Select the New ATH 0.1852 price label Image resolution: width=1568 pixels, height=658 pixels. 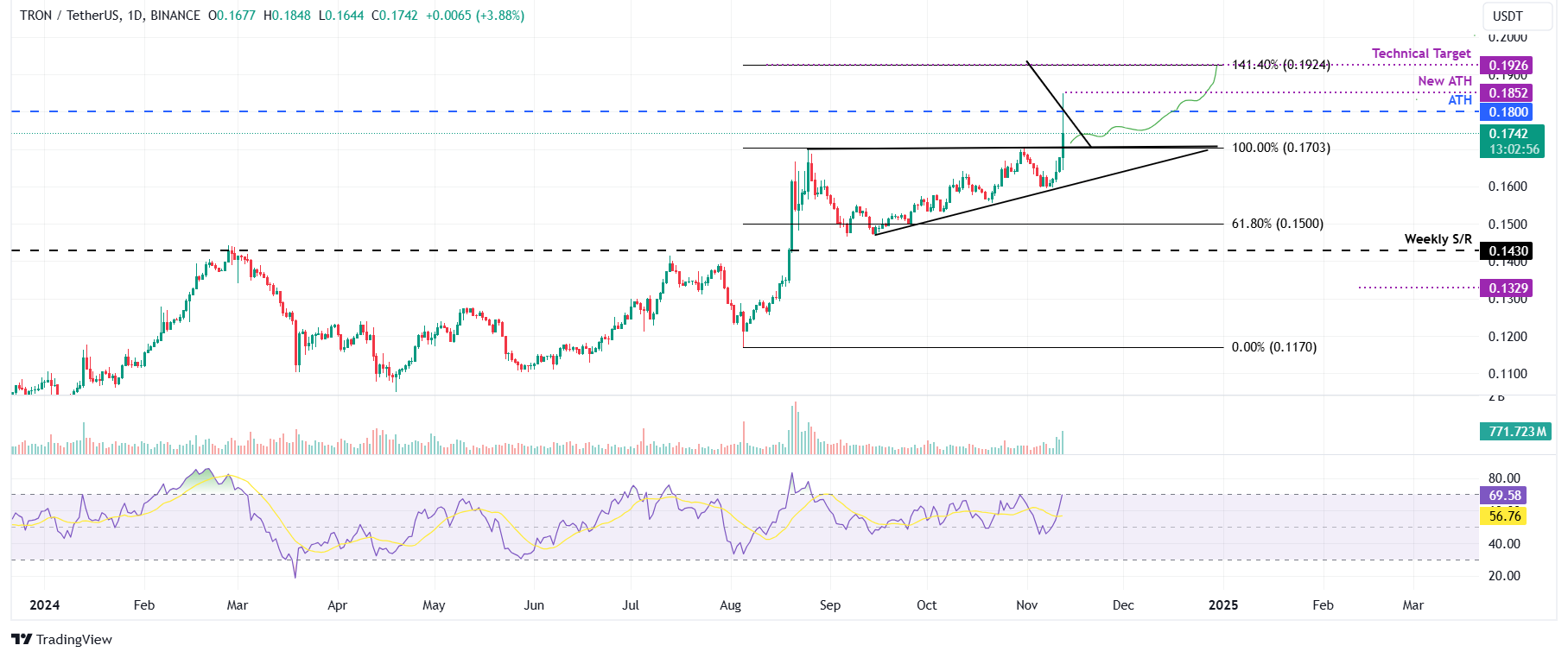[x=1508, y=93]
